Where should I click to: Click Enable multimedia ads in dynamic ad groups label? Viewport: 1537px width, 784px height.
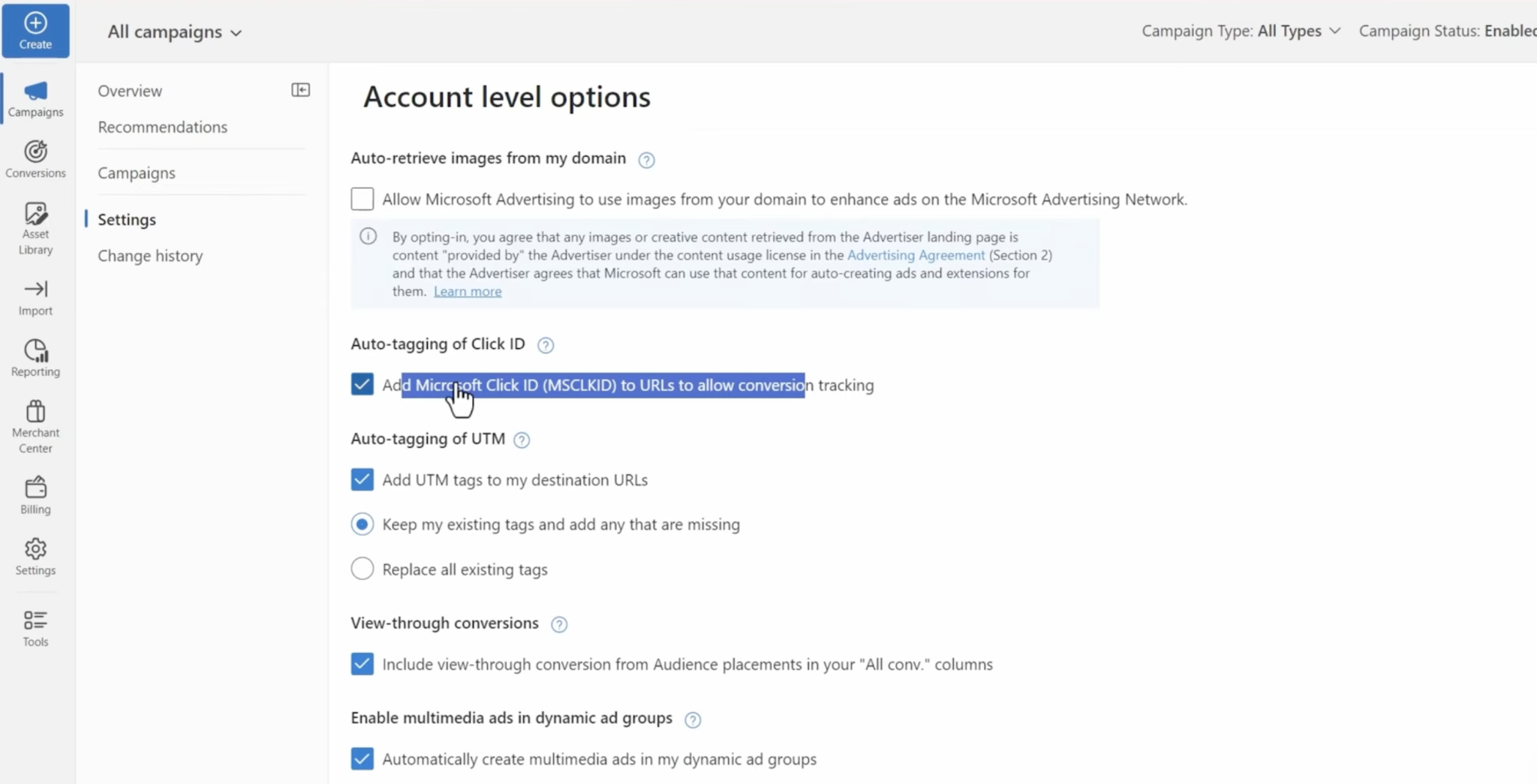point(511,718)
